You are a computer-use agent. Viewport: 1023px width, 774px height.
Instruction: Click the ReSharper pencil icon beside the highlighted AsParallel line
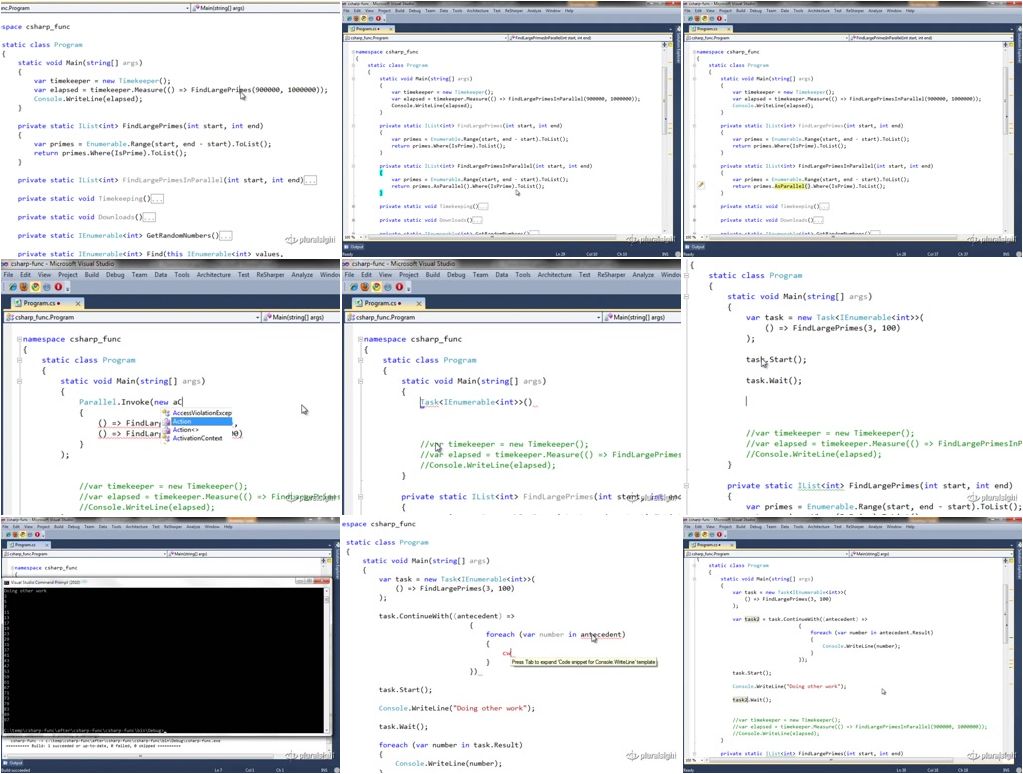click(x=701, y=185)
